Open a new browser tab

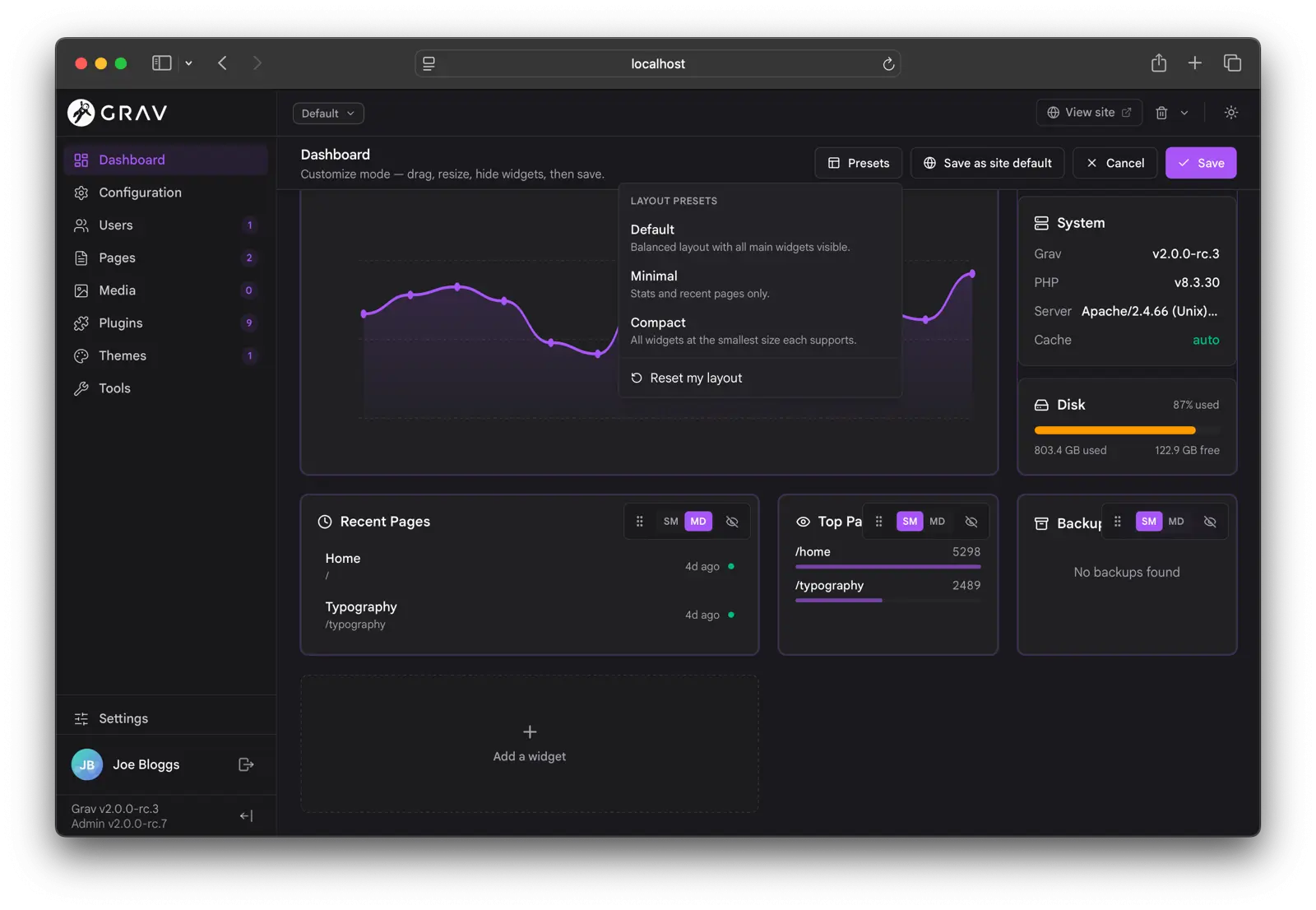click(1195, 63)
